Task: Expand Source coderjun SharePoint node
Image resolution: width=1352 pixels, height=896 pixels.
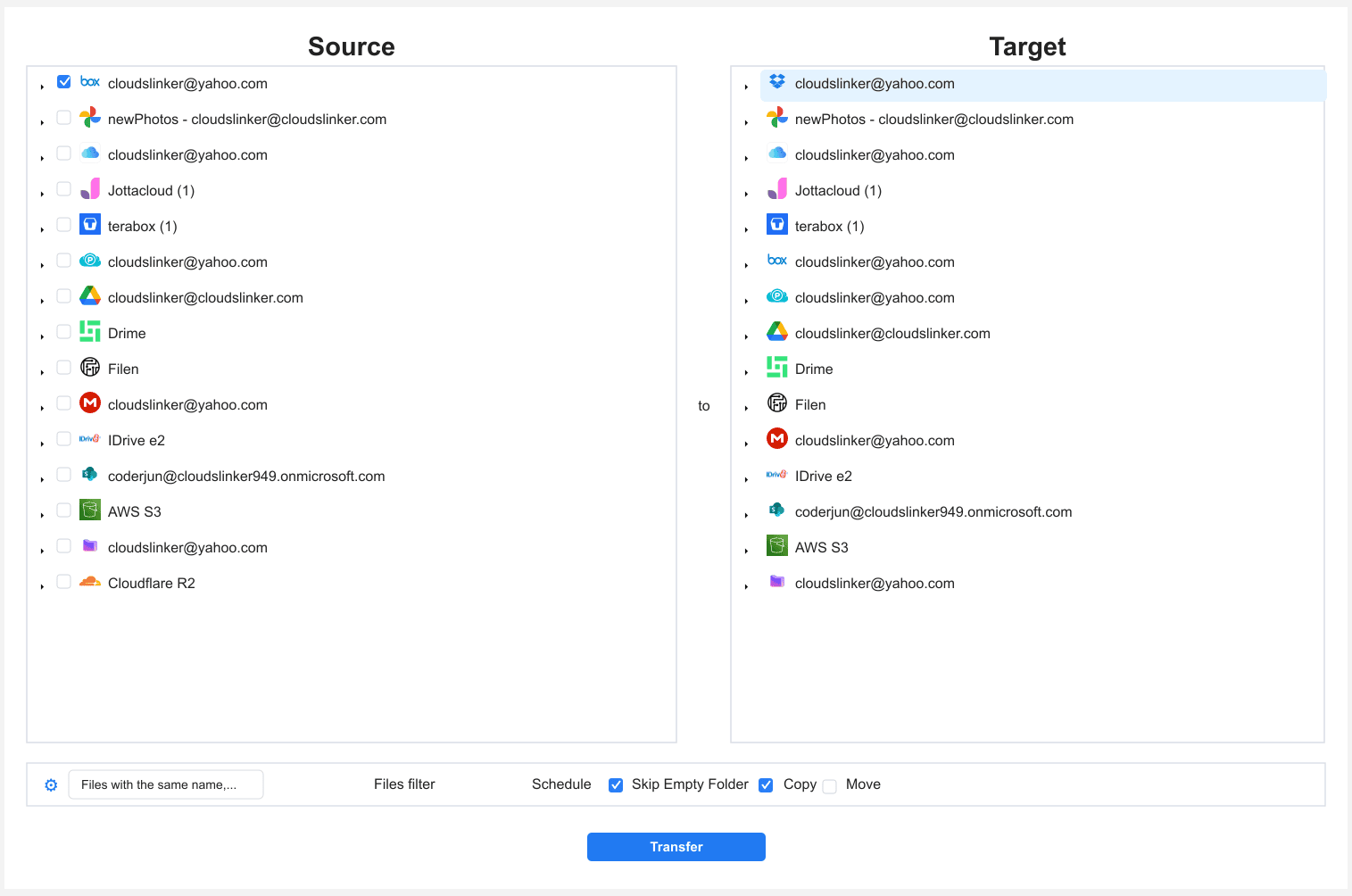Action: click(x=42, y=479)
